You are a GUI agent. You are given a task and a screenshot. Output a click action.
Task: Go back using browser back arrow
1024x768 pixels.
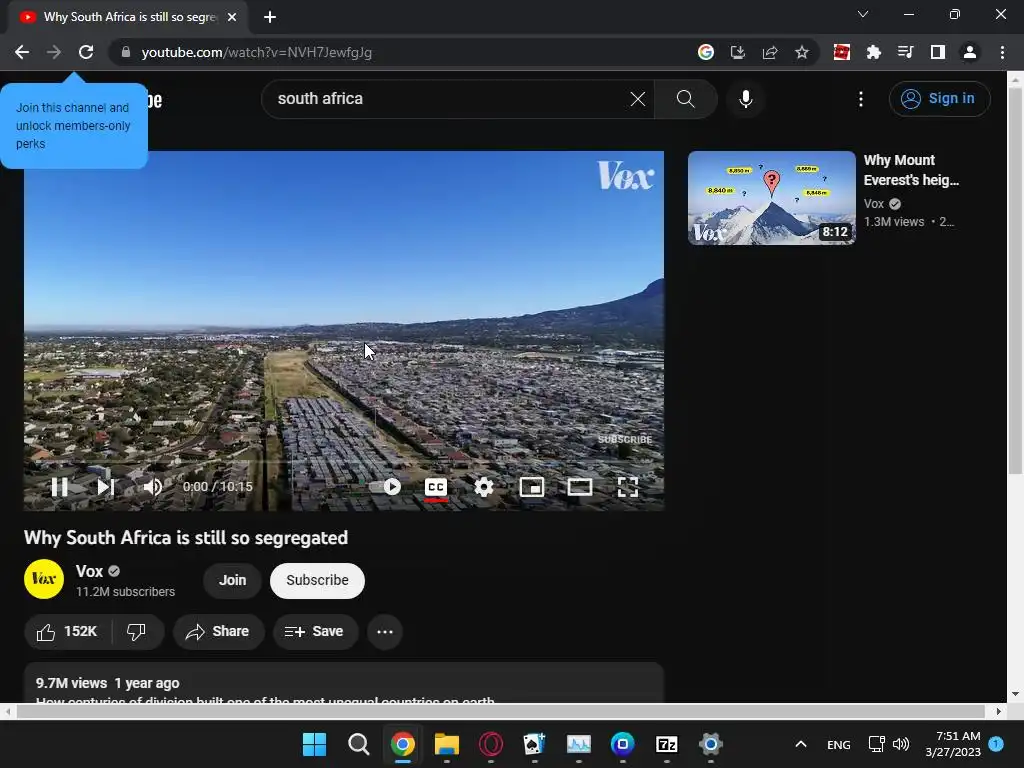pyautogui.click(x=22, y=52)
